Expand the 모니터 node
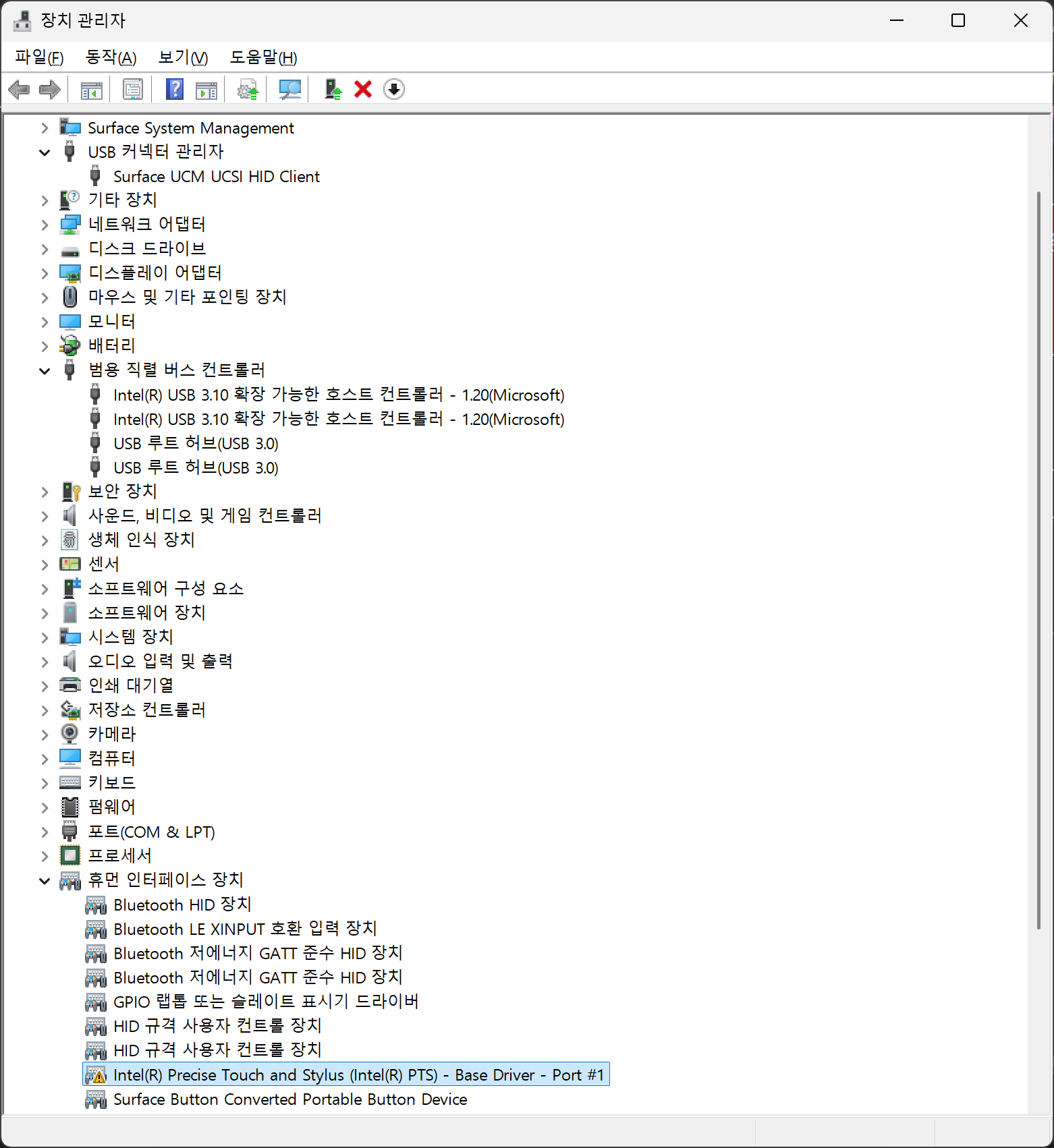Screen dimensions: 1054x1148 tap(45, 322)
